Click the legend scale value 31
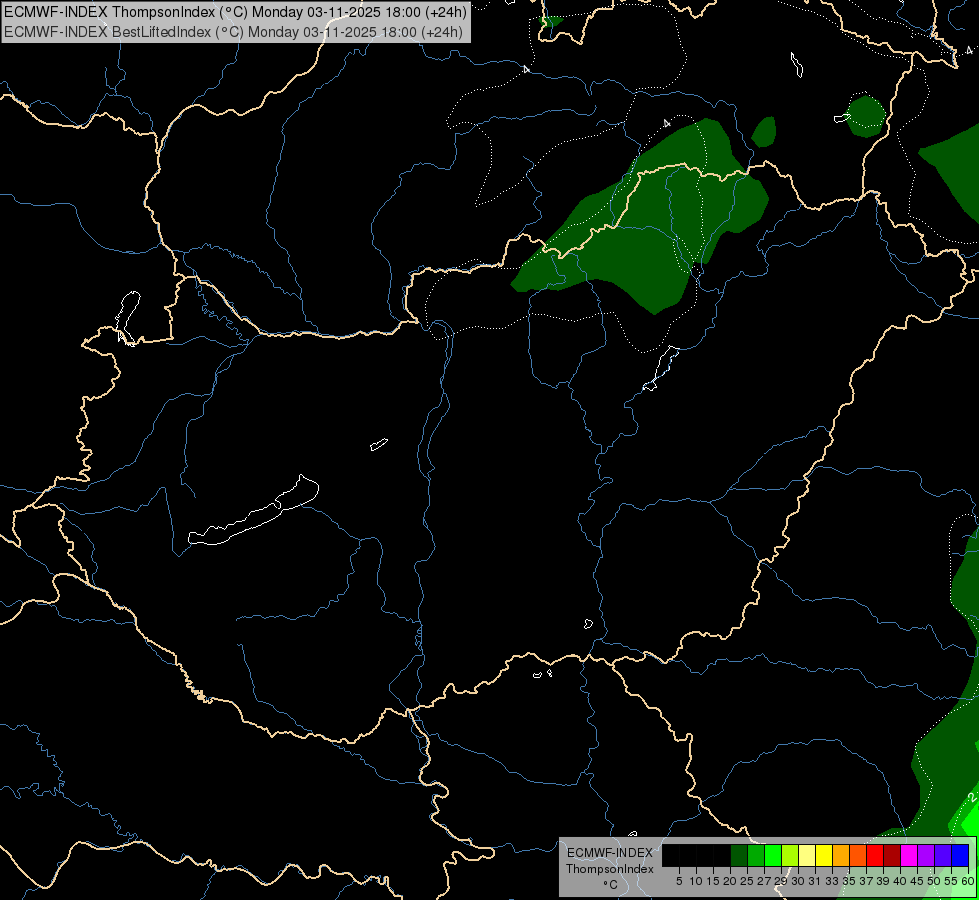Screen dimensions: 979x900 tap(815, 881)
